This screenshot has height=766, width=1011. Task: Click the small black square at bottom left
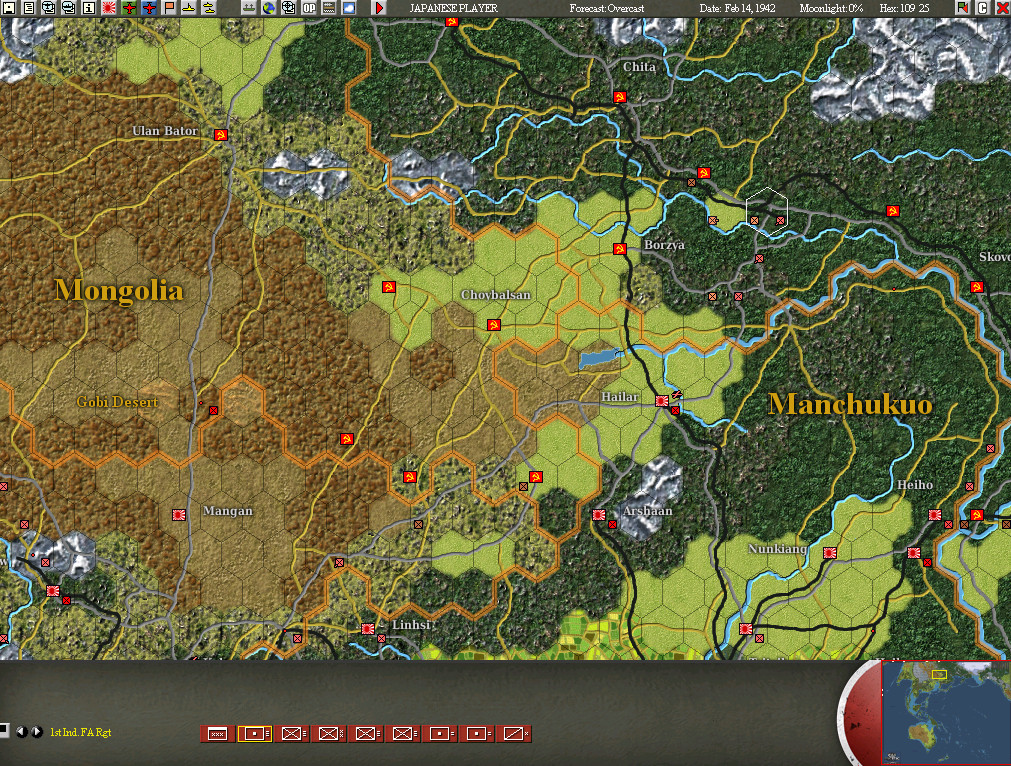[x=4, y=731]
